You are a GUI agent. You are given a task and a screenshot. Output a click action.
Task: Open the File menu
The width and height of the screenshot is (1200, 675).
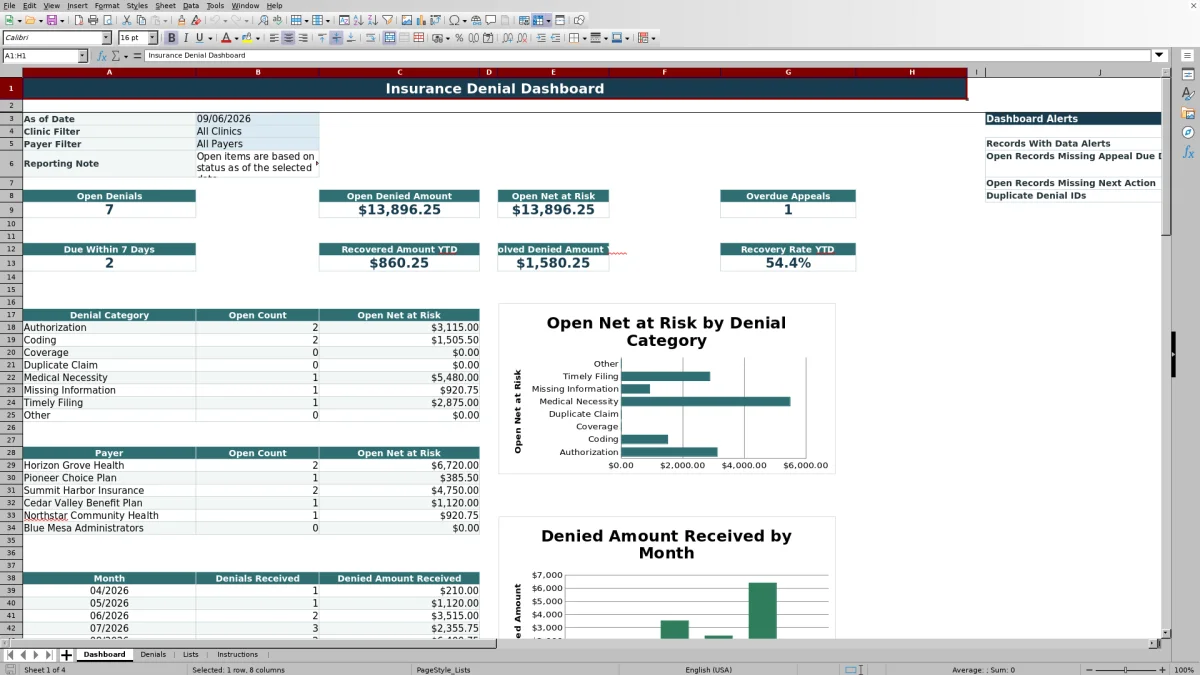click(9, 5)
